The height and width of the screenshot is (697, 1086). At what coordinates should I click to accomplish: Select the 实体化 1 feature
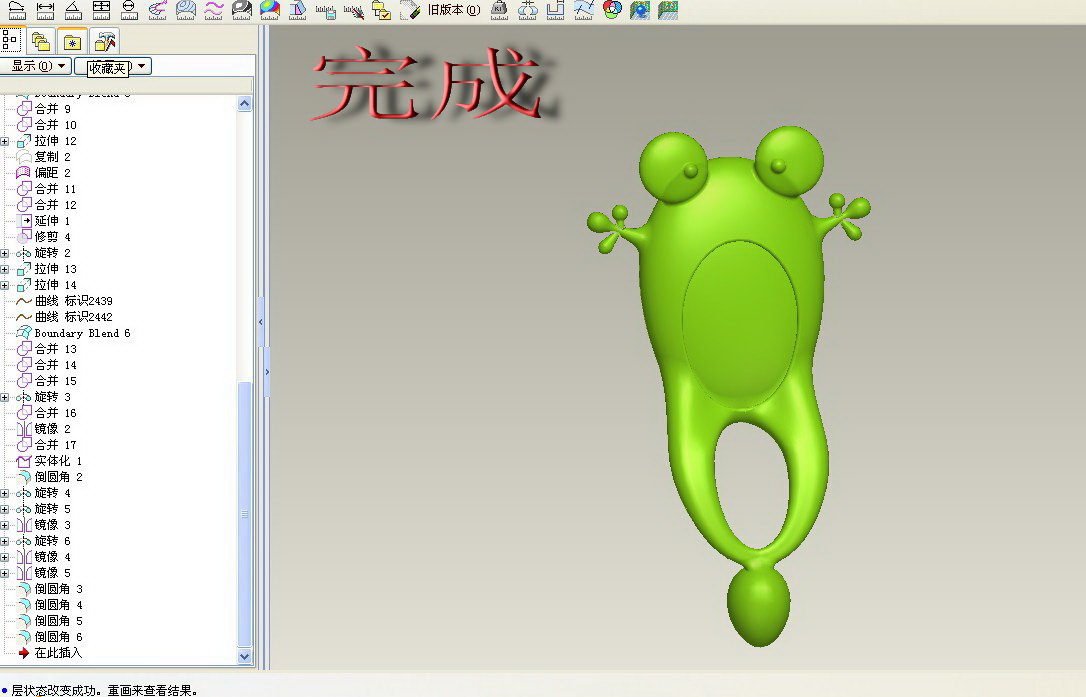coord(50,461)
